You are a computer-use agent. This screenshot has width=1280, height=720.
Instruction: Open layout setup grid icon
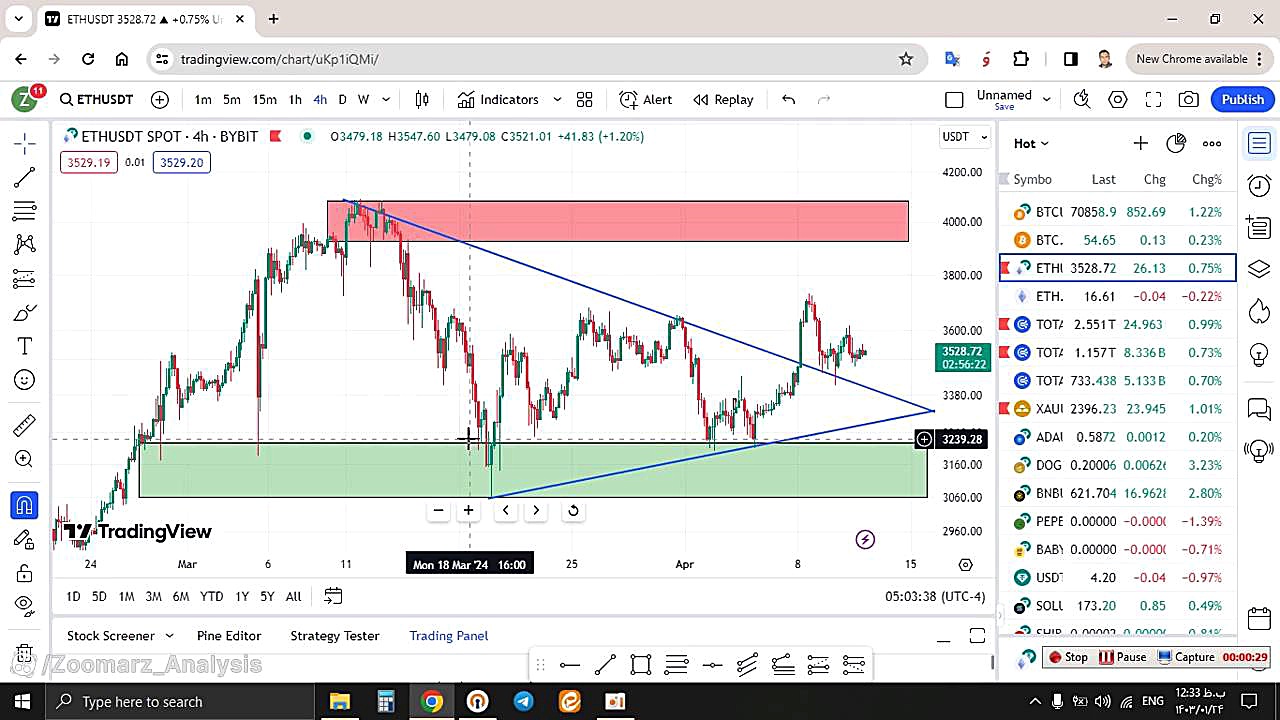pyautogui.click(x=585, y=99)
